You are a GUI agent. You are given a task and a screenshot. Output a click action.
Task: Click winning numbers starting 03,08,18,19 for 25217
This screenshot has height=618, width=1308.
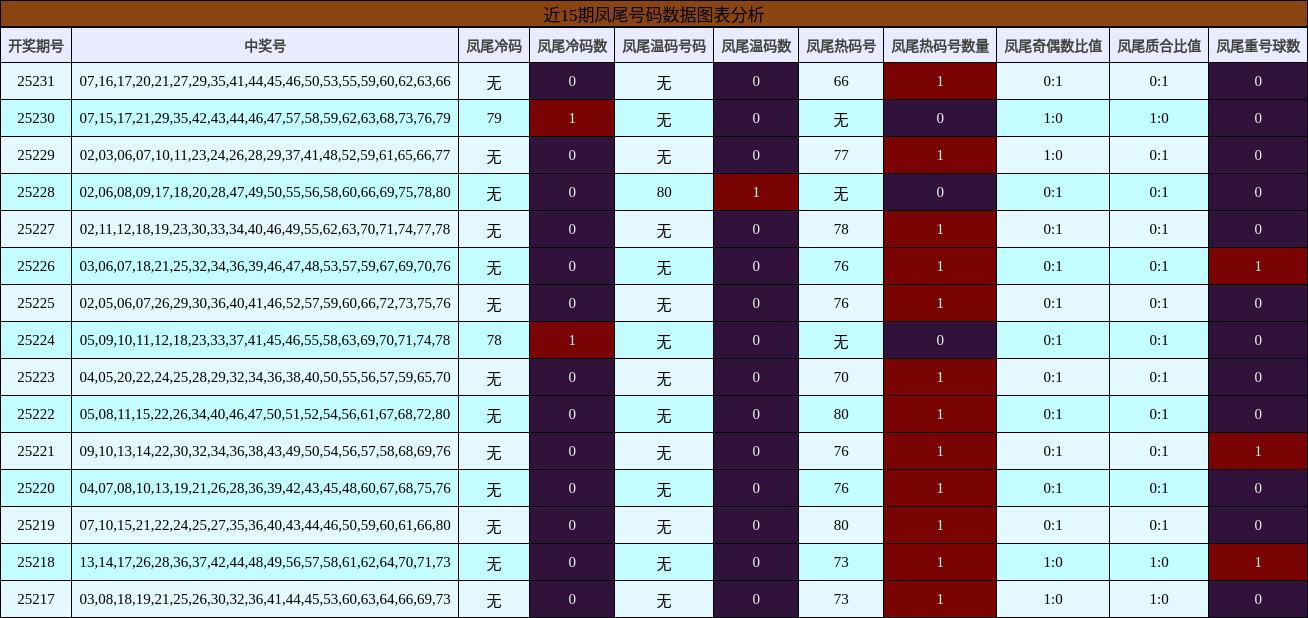tap(265, 599)
